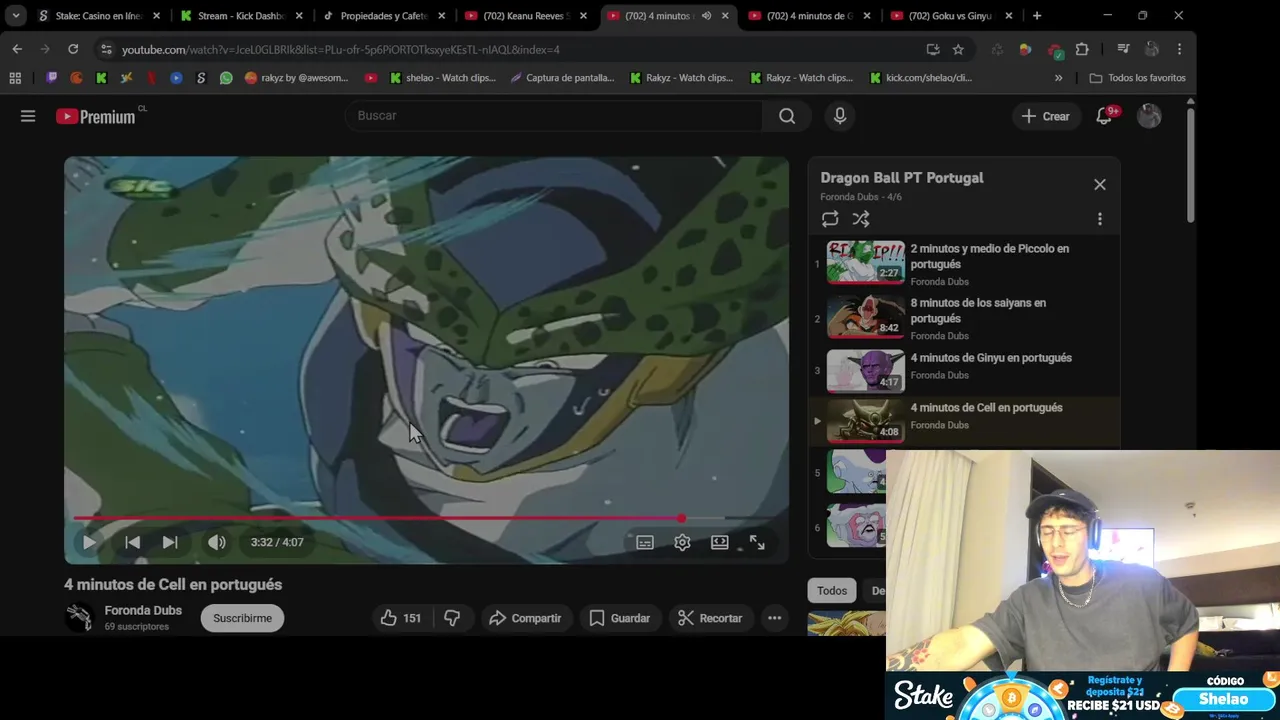Open Dragon Ball PT Portugal playlist title

(x=902, y=178)
